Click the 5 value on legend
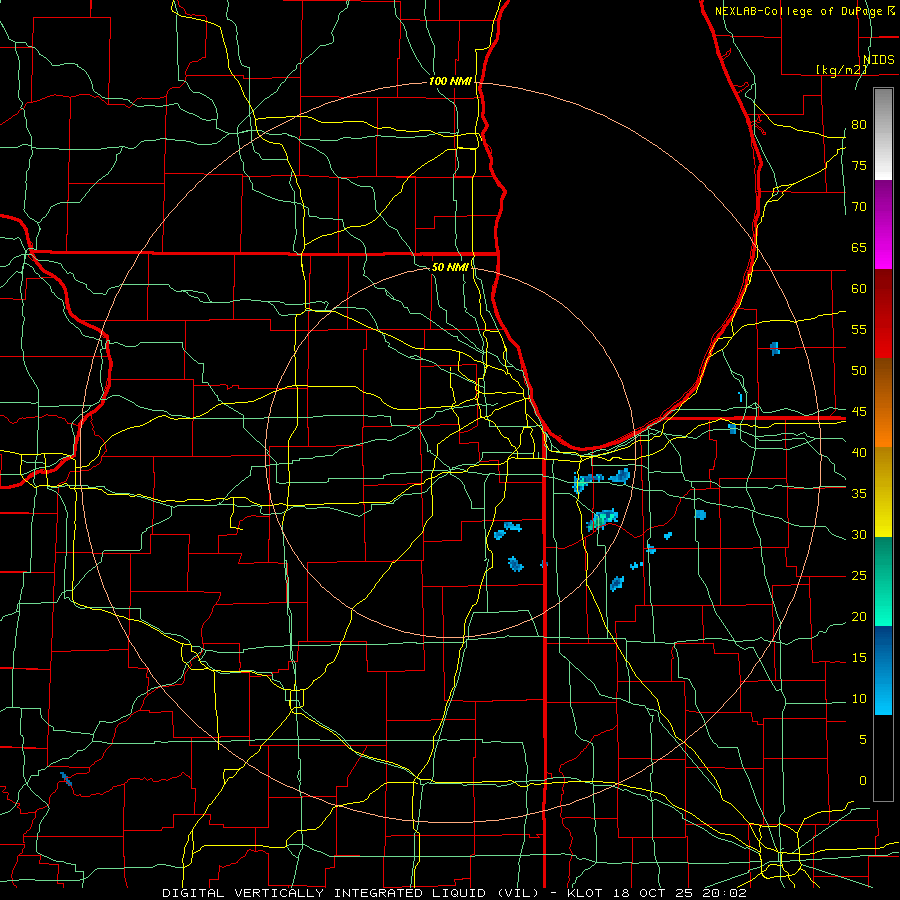Image resolution: width=900 pixels, height=900 pixels. click(x=863, y=740)
